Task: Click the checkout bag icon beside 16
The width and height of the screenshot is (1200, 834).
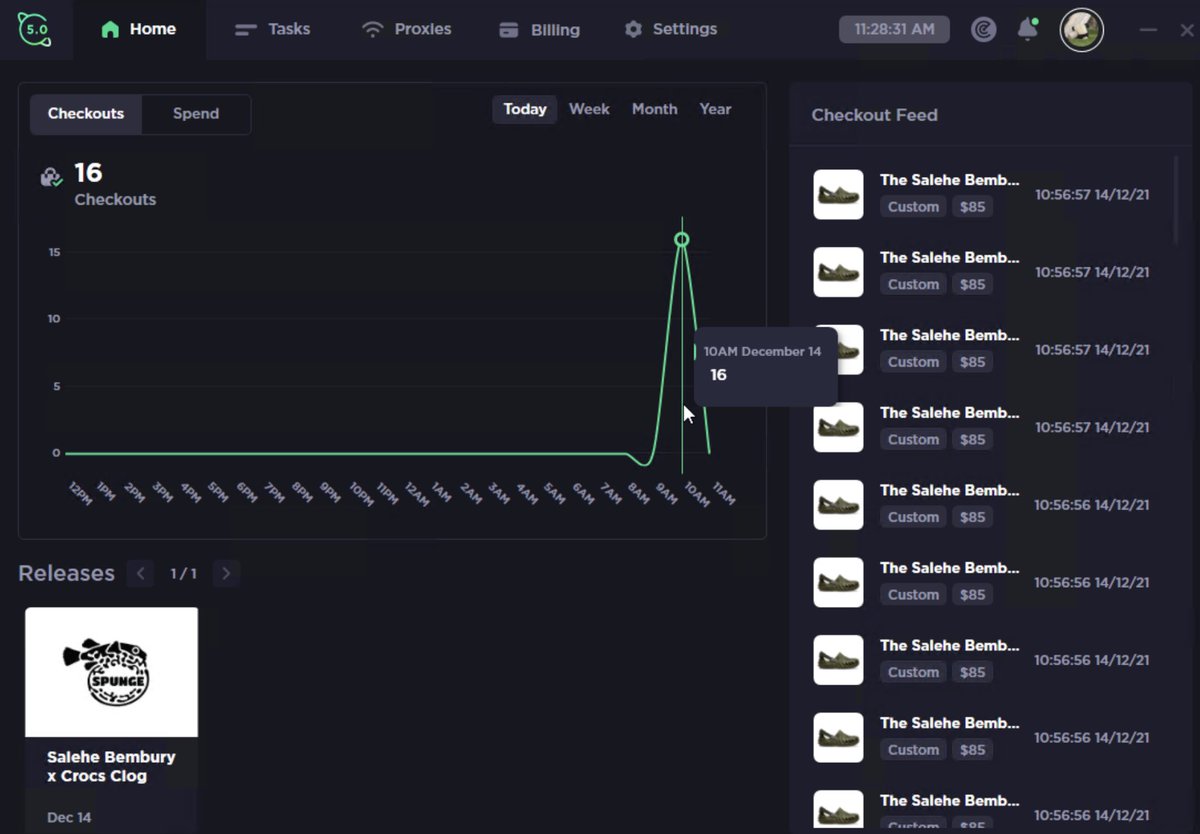Action: (51, 177)
